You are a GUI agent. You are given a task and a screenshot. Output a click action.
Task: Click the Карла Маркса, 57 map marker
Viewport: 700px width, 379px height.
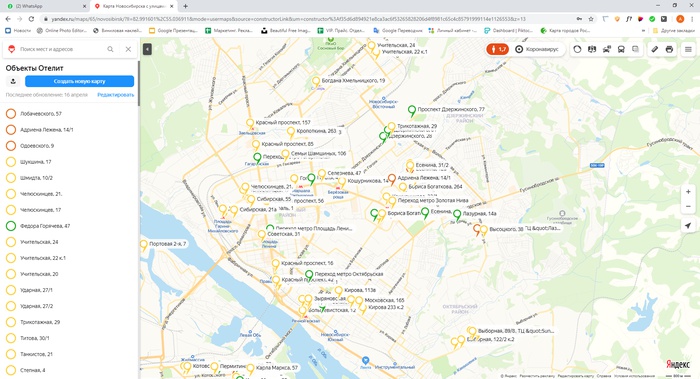pyautogui.click(x=250, y=369)
